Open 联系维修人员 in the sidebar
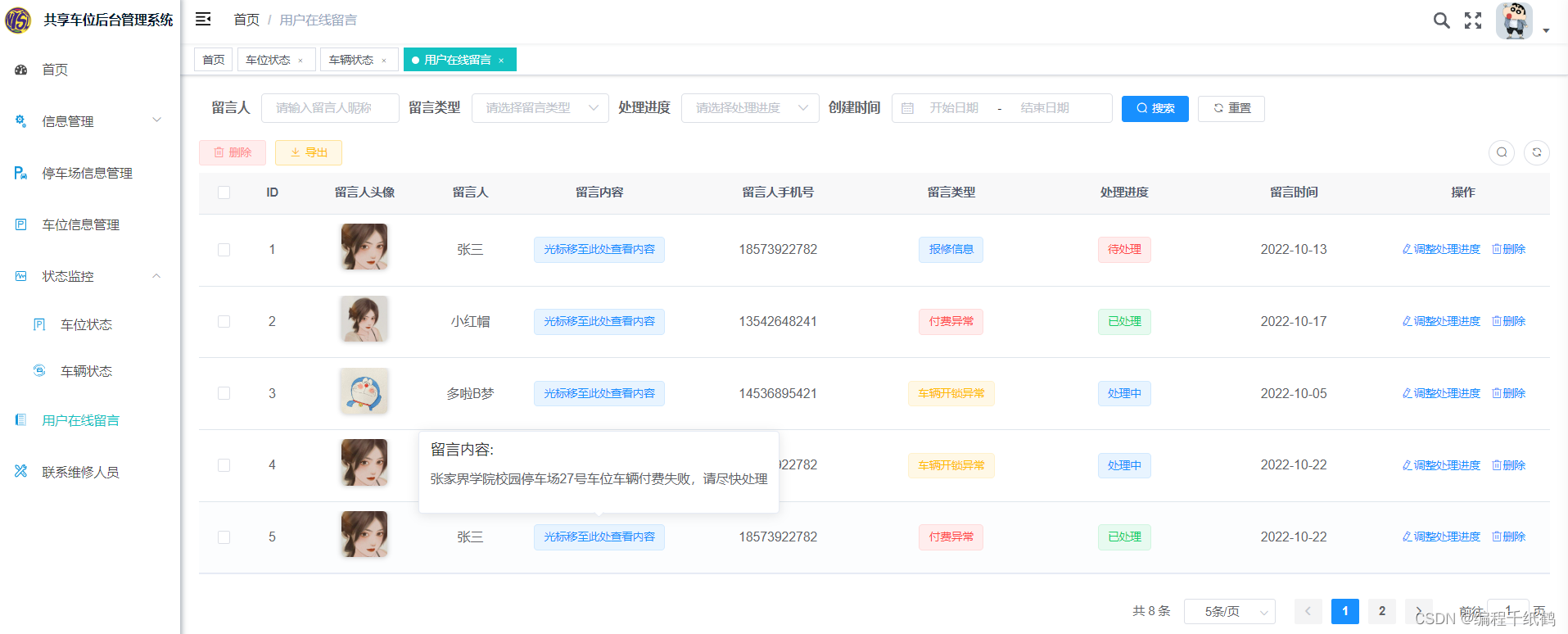The height and width of the screenshot is (634, 1568). tap(90, 472)
